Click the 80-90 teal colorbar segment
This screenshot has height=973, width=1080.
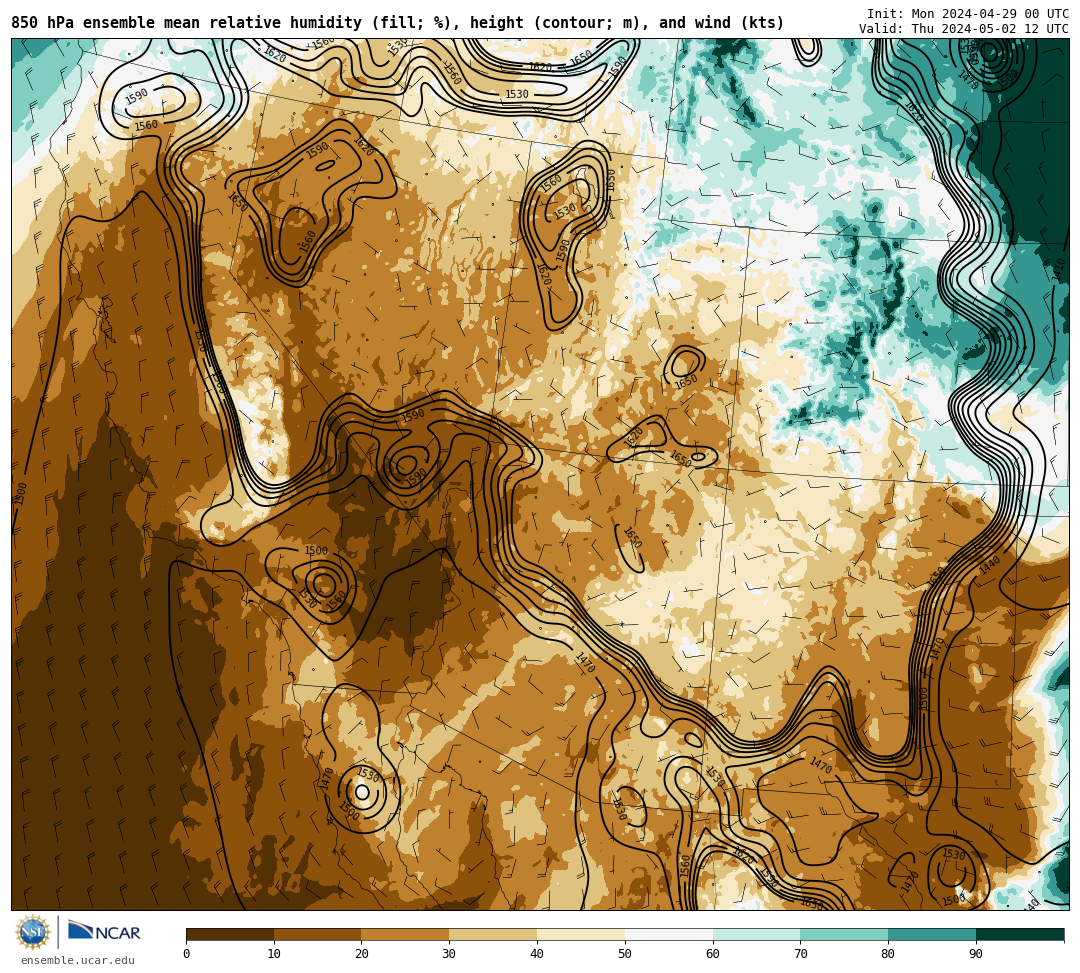click(x=933, y=934)
